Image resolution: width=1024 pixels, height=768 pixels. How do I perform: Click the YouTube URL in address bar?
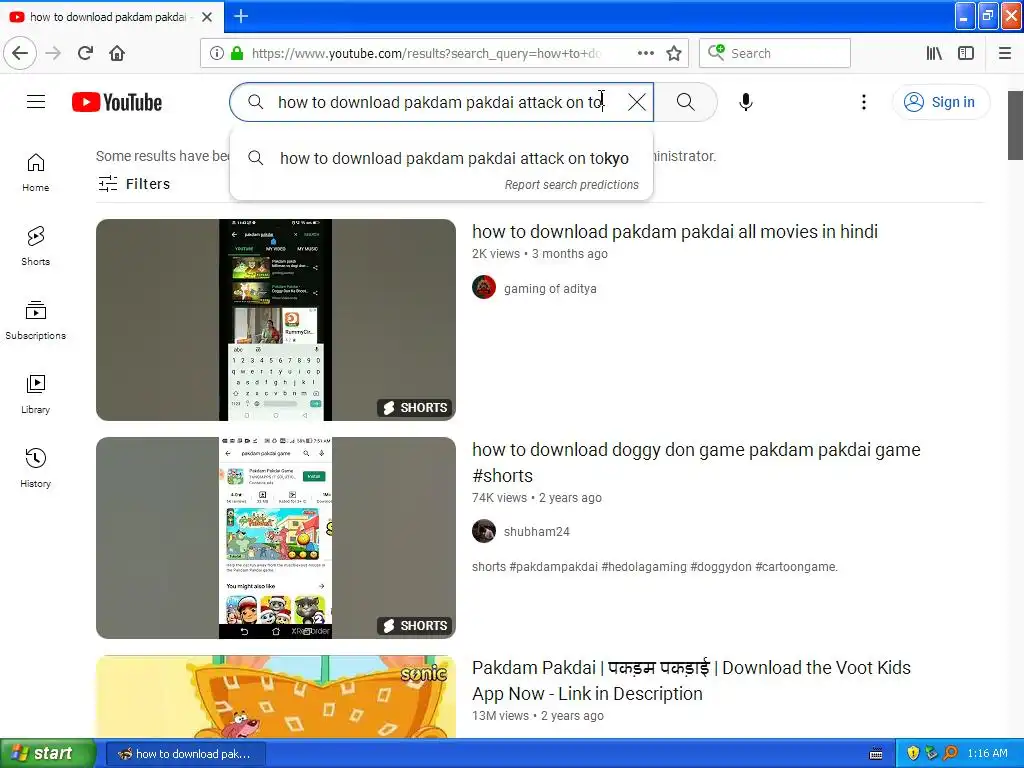click(426, 53)
